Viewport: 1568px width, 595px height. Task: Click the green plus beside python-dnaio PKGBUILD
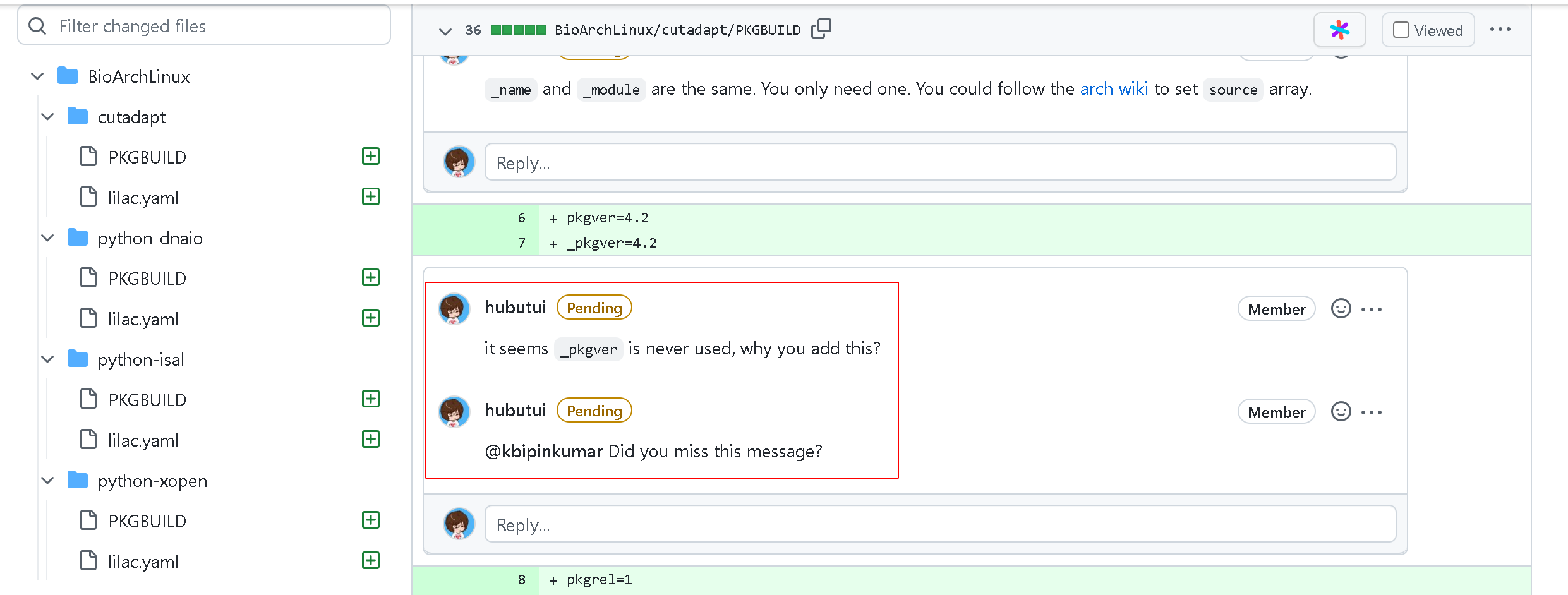(370, 277)
